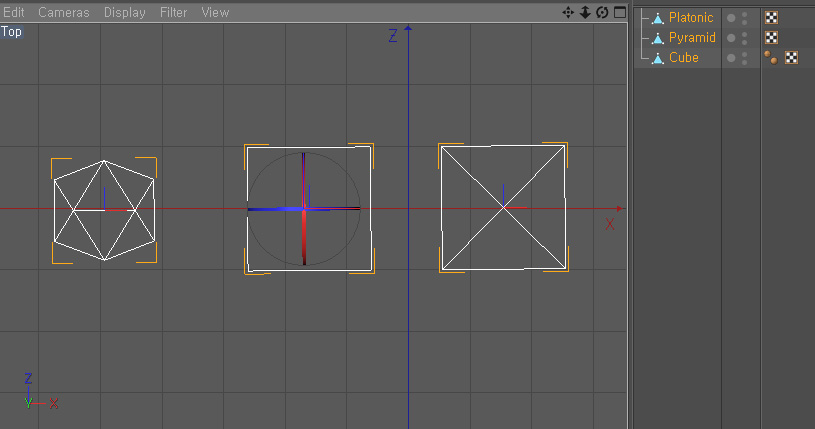Select the Platonic object in the object manager
Viewport: 815px width, 429px height.
[x=691, y=18]
